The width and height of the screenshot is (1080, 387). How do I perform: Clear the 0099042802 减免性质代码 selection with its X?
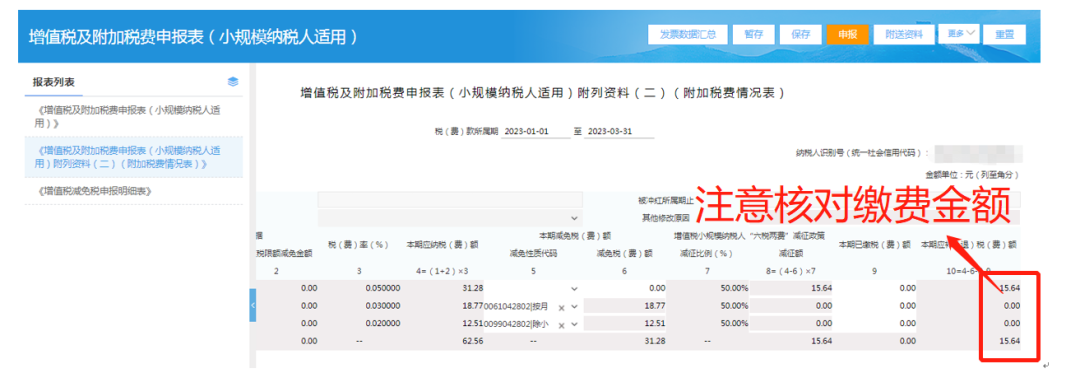561,325
